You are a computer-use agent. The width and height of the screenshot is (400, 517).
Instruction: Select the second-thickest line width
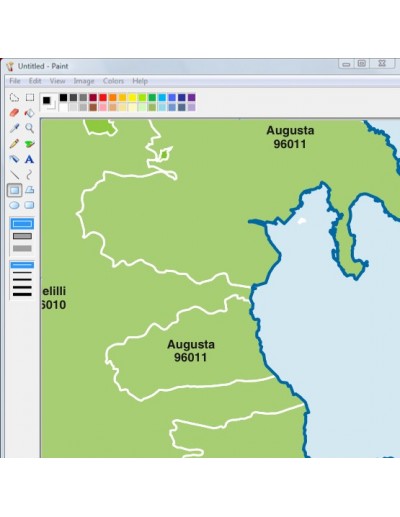22,287
